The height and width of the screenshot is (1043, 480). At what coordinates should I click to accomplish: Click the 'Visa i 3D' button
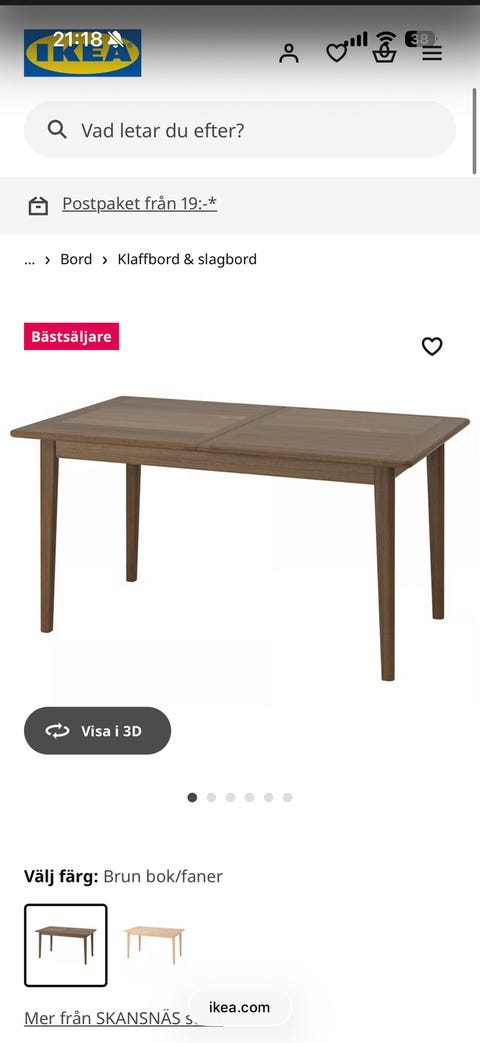pos(98,730)
